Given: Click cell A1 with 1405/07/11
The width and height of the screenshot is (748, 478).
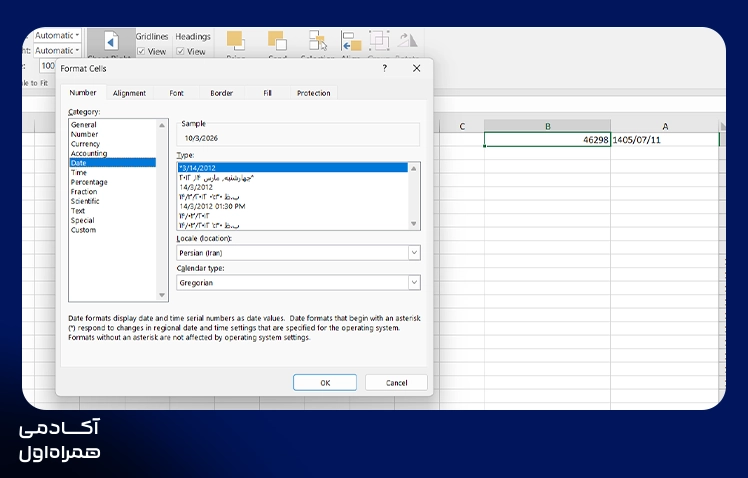Looking at the screenshot, I should point(665,140).
